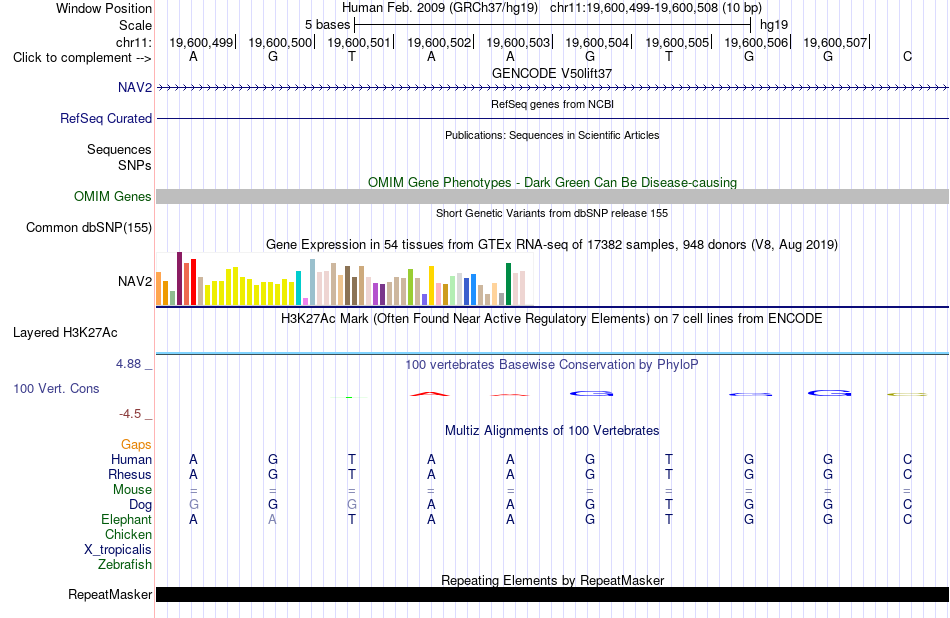950x618 pixels.
Task: Open the Common dbSNP(155) track label
Action: click(x=88, y=228)
